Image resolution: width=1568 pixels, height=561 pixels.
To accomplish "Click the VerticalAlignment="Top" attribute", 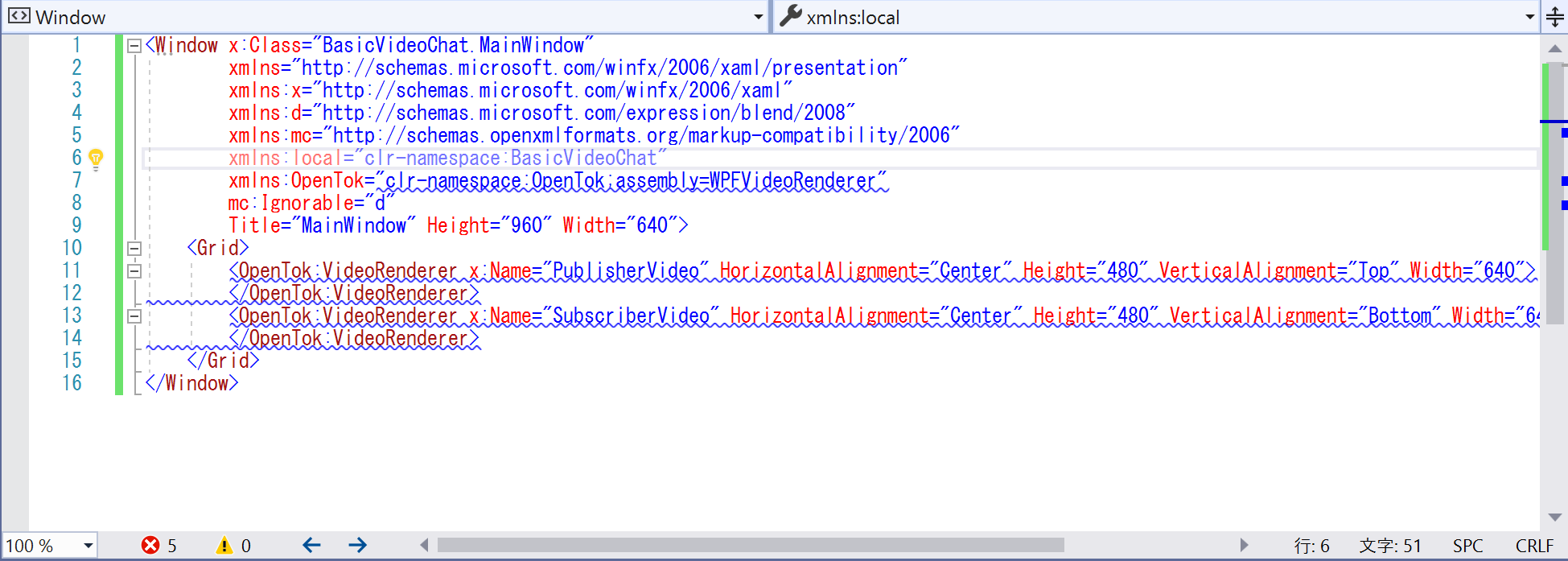I will pos(1279,271).
